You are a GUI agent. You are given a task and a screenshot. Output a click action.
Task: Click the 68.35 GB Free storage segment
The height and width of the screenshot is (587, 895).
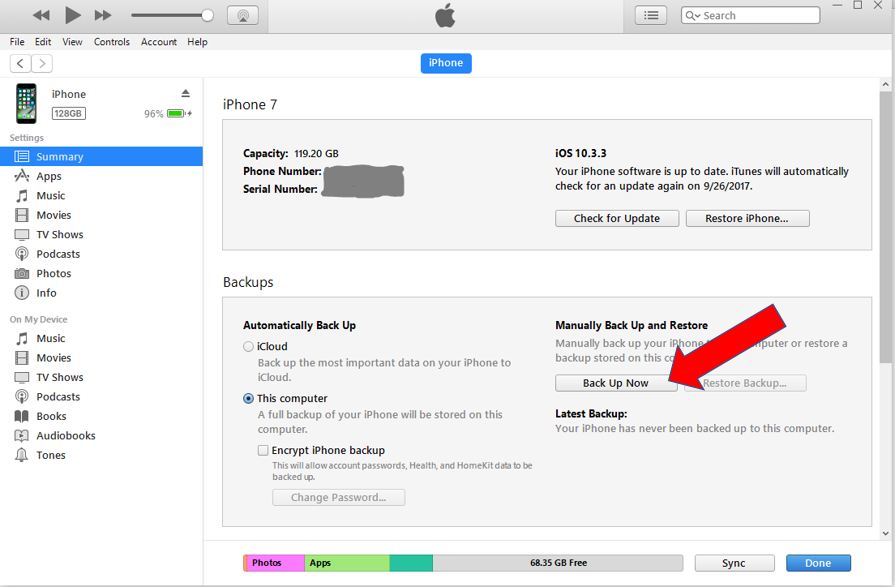(x=558, y=563)
